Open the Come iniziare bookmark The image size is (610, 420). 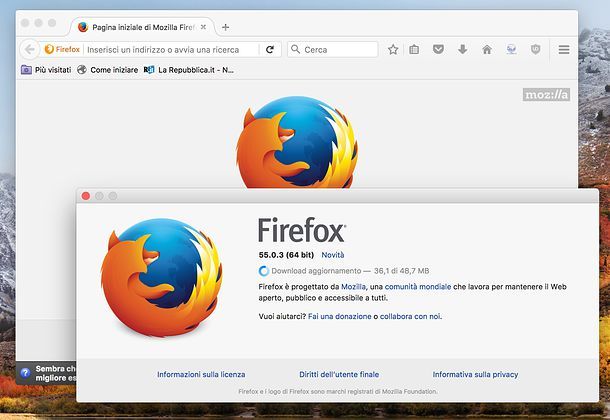[107, 70]
